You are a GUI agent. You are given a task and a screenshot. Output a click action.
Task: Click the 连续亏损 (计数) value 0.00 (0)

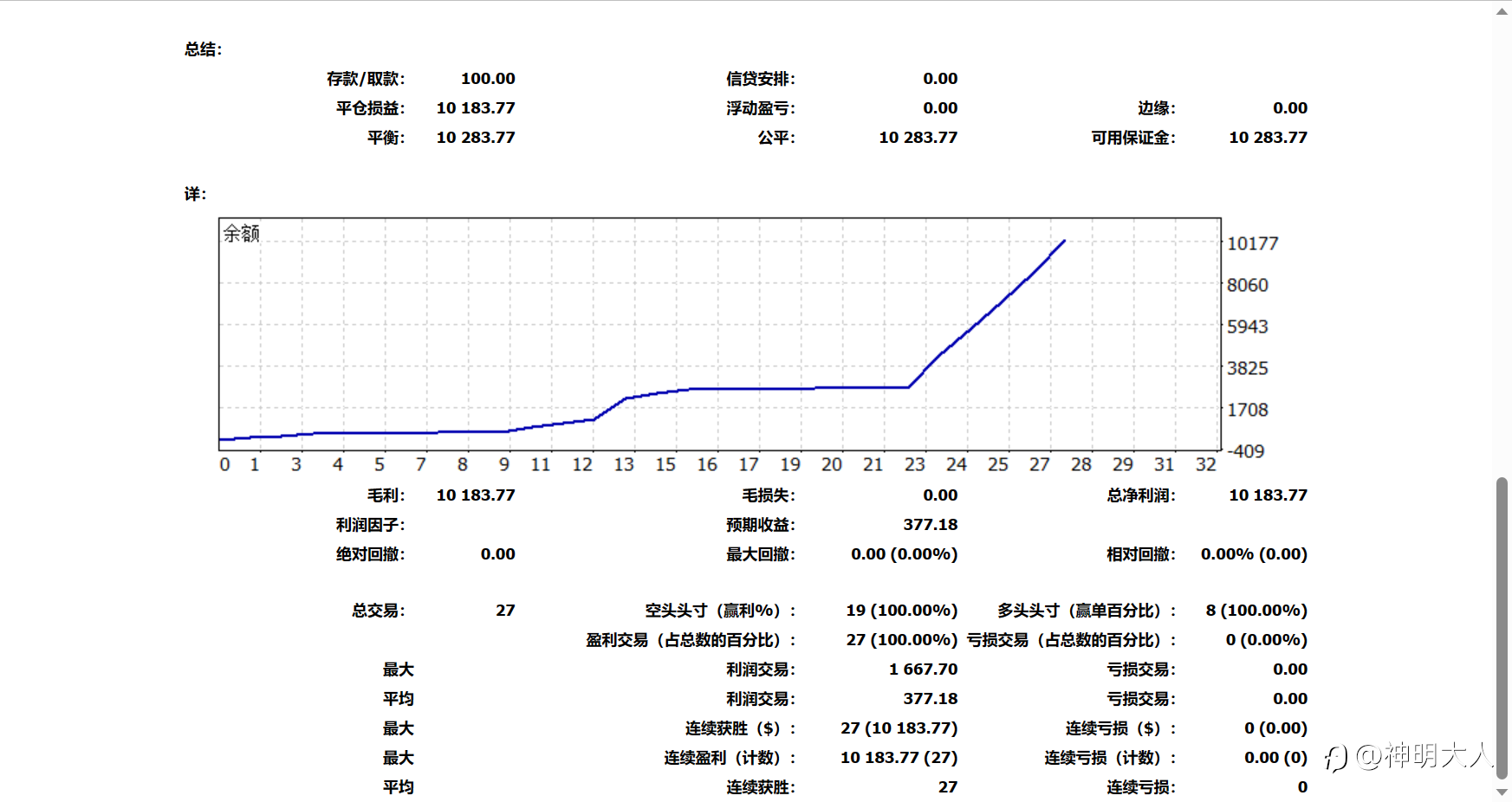point(1276,758)
